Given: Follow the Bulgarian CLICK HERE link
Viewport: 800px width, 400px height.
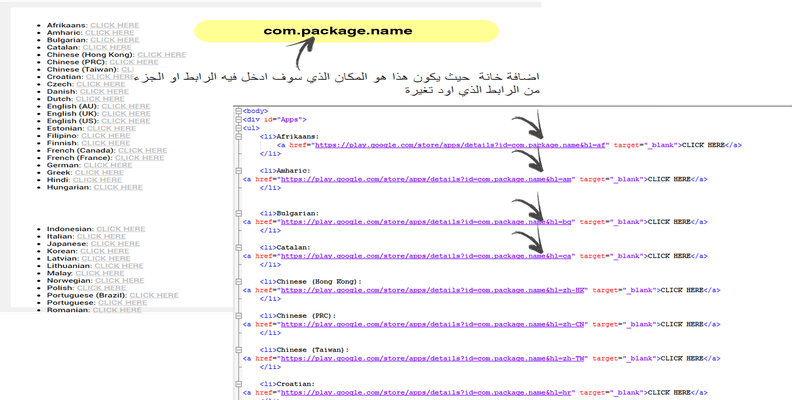Looking at the screenshot, I should pos(115,40).
